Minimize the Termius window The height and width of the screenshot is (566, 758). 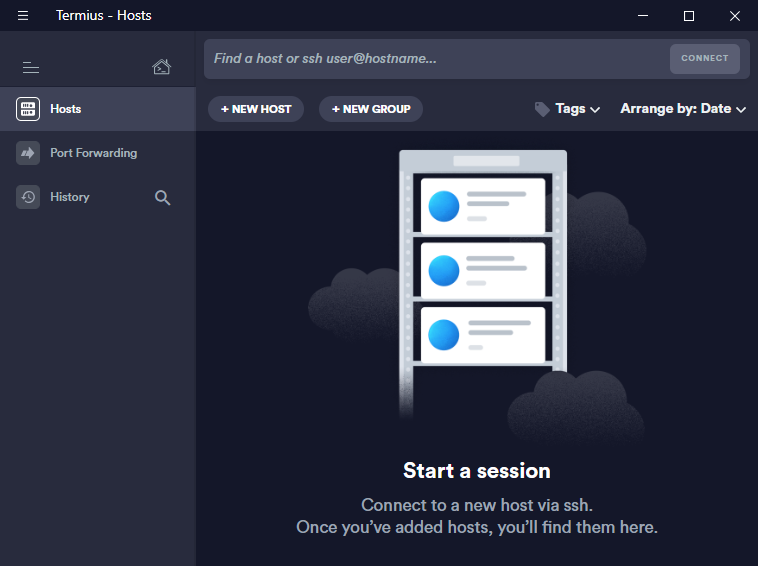pos(642,15)
